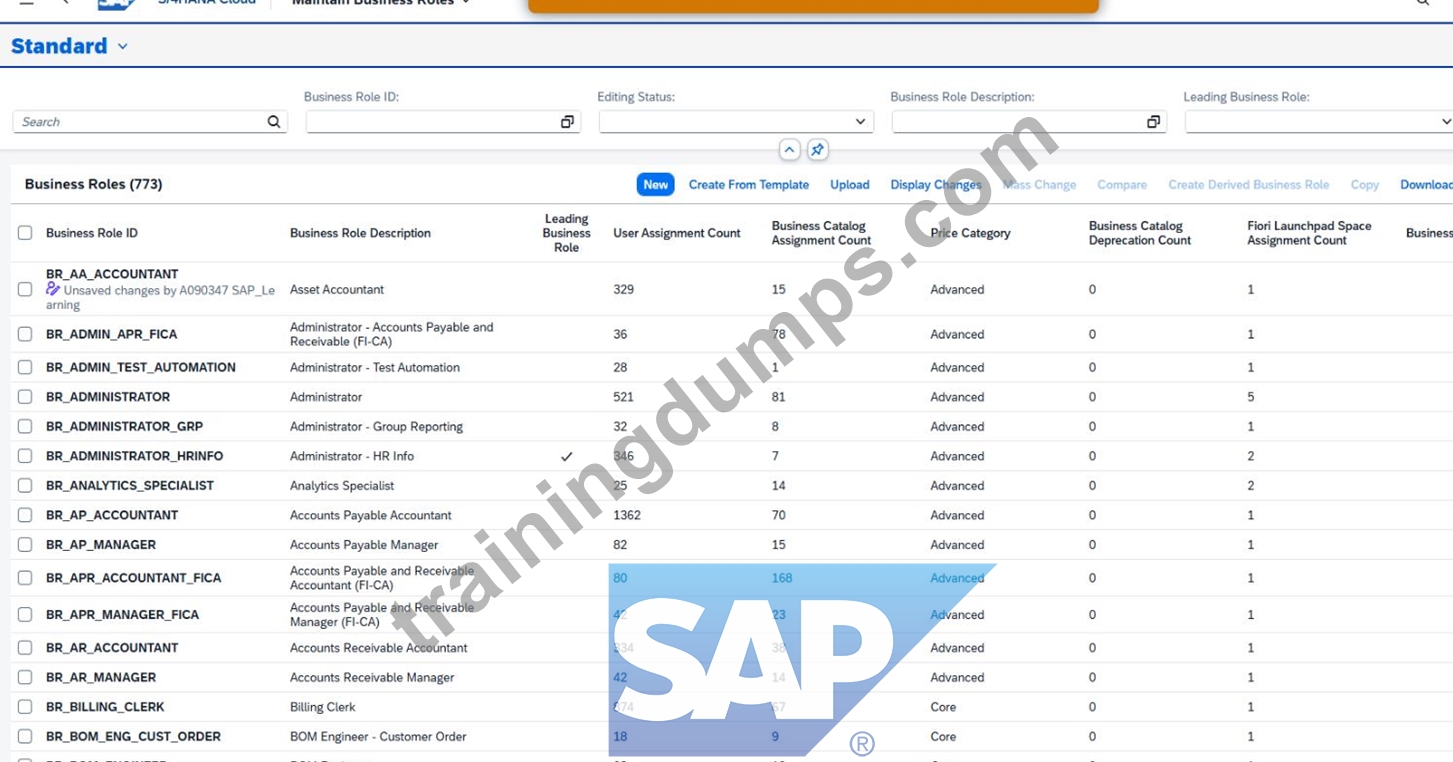Click into the Search input field

pyautogui.click(x=140, y=122)
